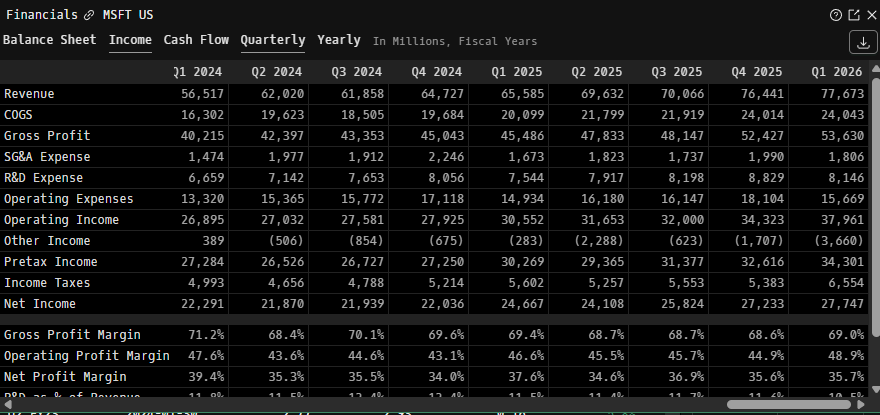Select the Q1 2026 column header

[838, 72]
